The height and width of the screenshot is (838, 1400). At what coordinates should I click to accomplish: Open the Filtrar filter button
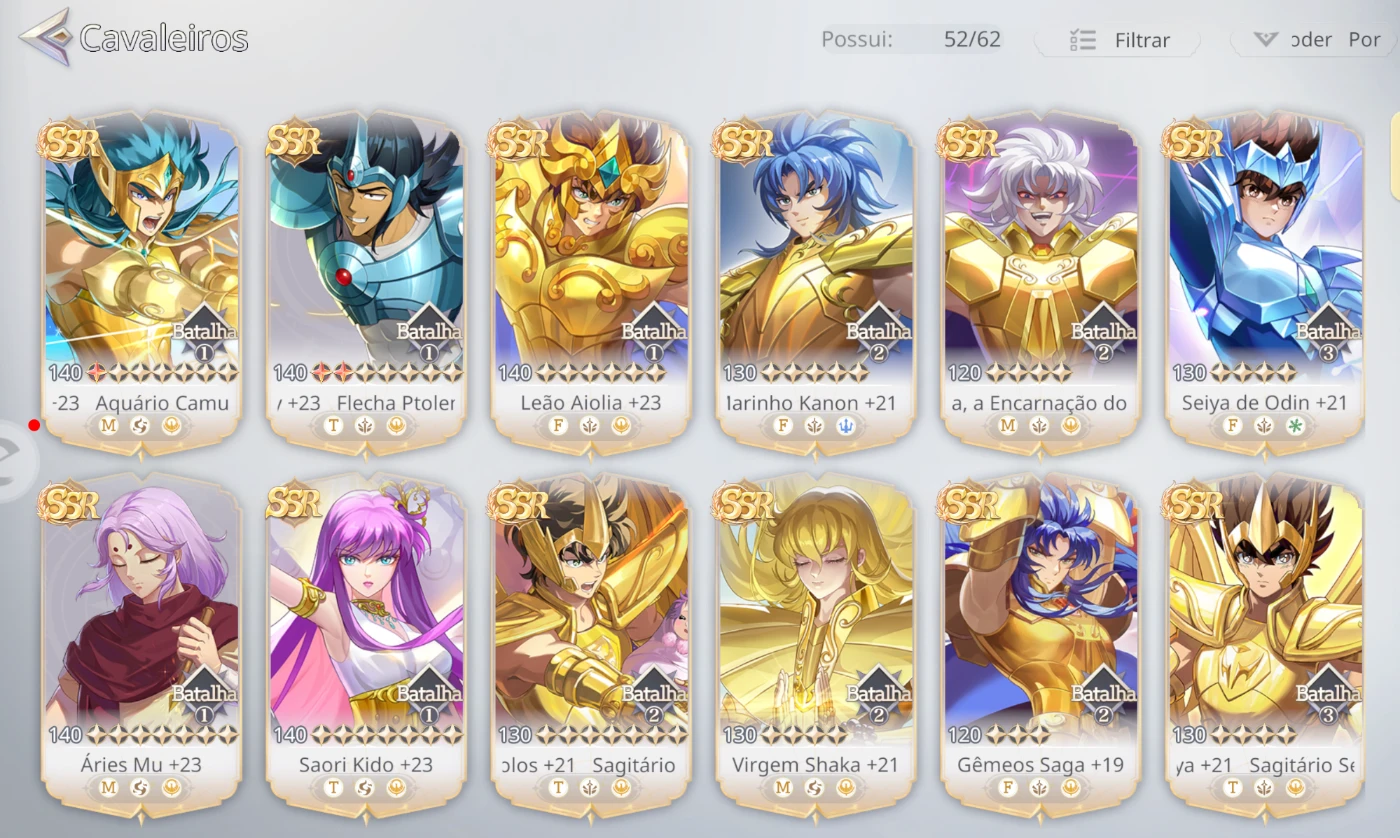point(1118,40)
